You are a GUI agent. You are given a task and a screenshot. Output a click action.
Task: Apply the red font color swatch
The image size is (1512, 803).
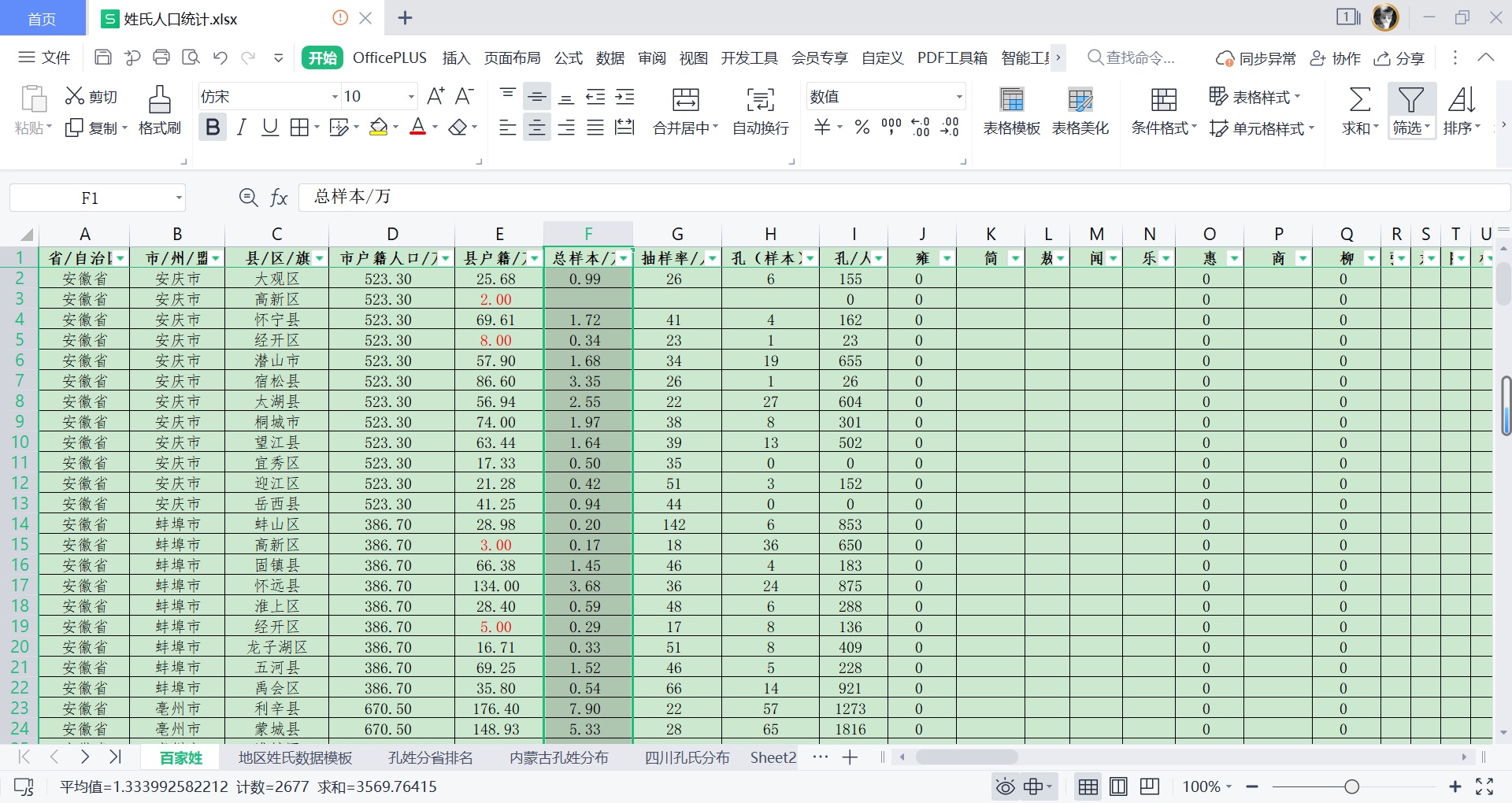(x=418, y=127)
